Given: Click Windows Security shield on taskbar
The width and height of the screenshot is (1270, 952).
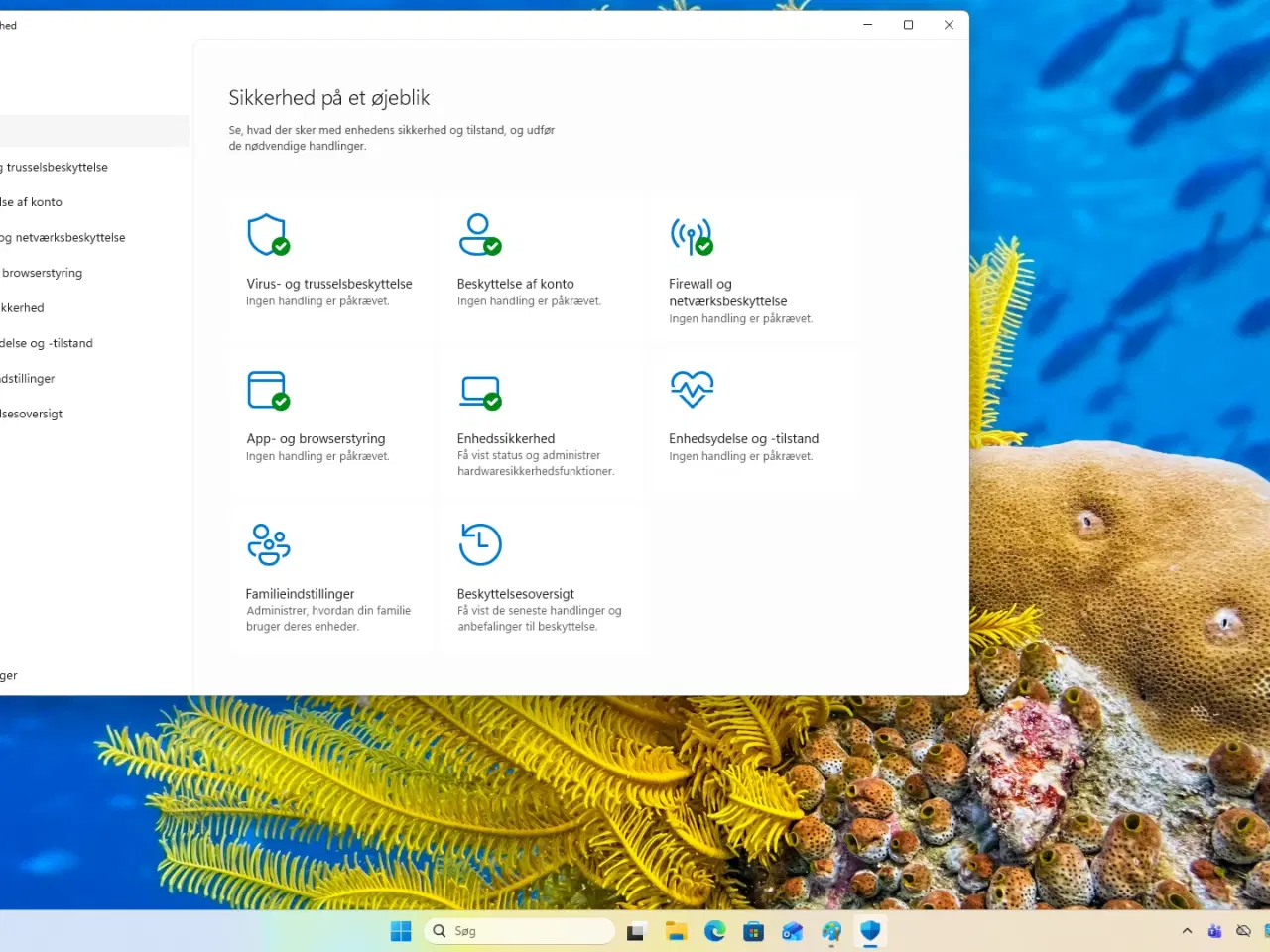Looking at the screenshot, I should (870, 931).
